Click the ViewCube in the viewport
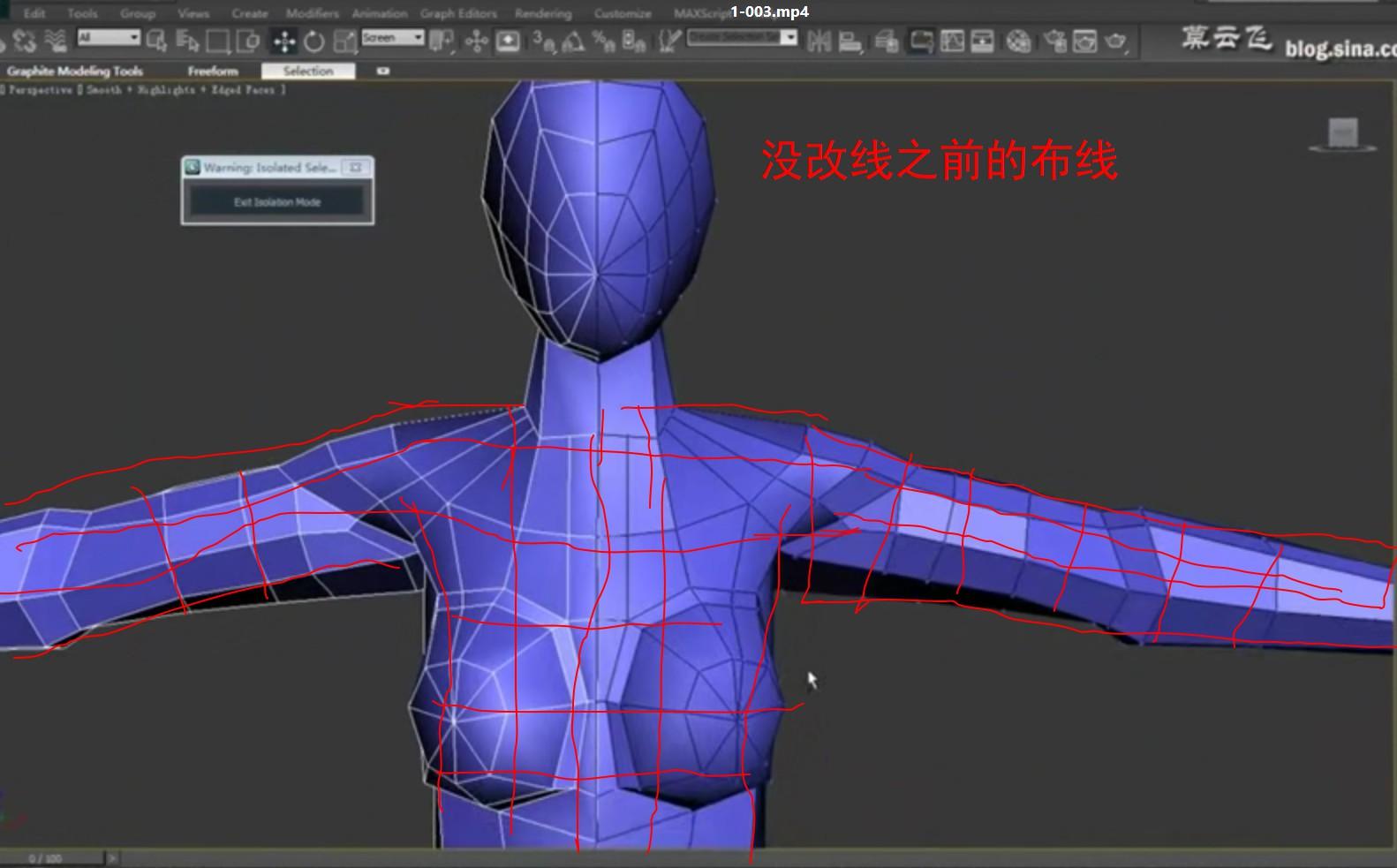 click(1343, 134)
